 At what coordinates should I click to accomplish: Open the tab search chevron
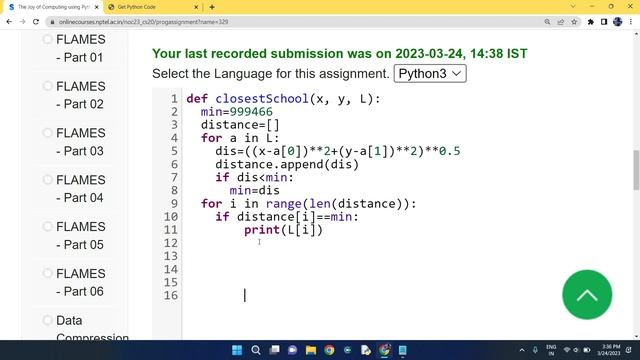point(573,7)
